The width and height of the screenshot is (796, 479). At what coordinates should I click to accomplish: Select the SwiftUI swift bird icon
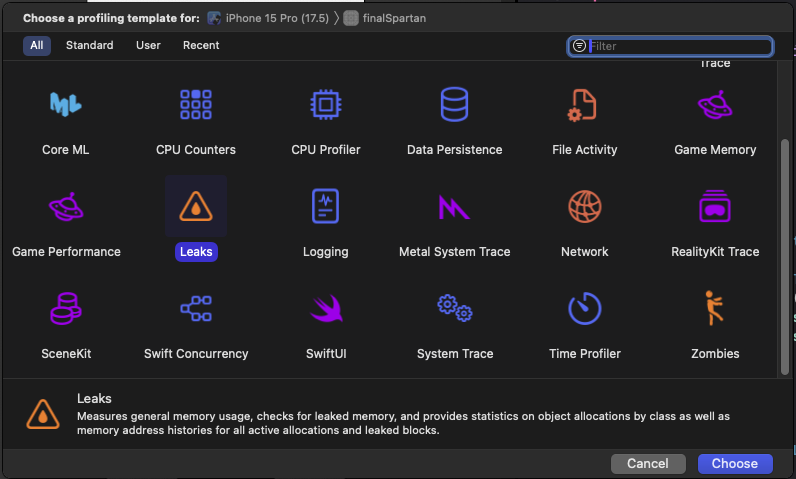[x=326, y=308]
